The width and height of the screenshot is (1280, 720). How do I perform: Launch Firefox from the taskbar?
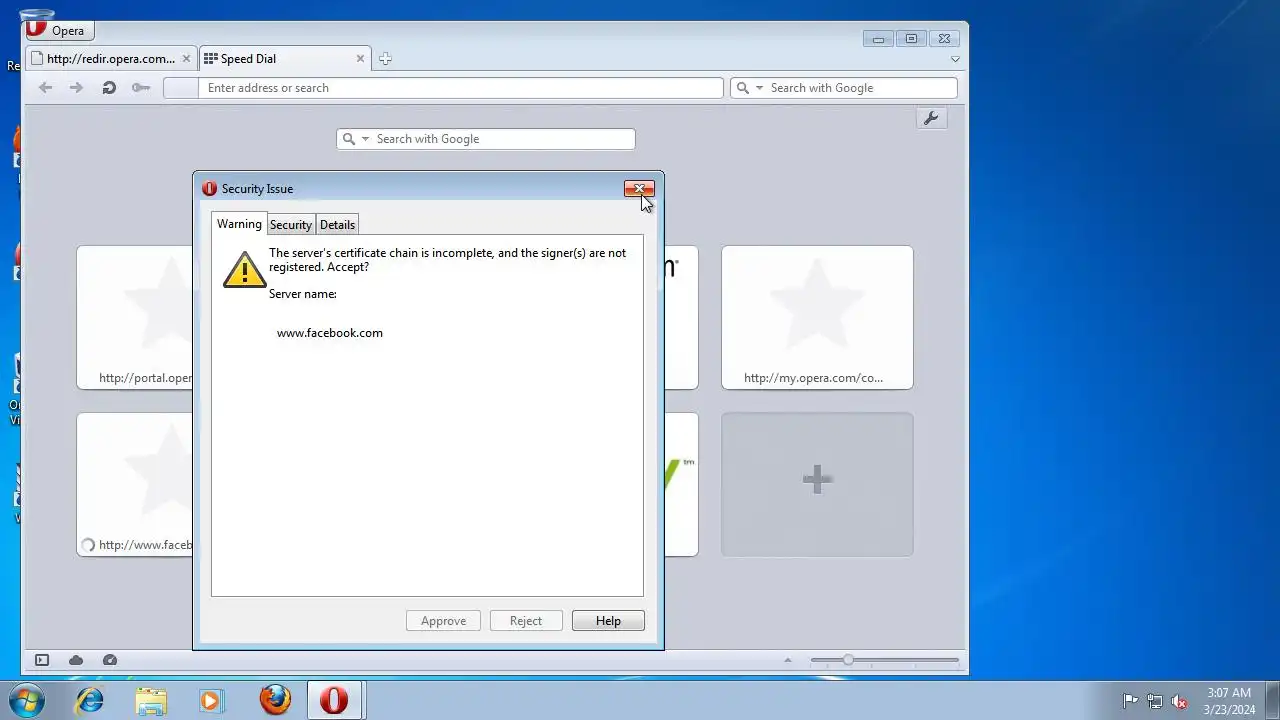tap(275, 700)
